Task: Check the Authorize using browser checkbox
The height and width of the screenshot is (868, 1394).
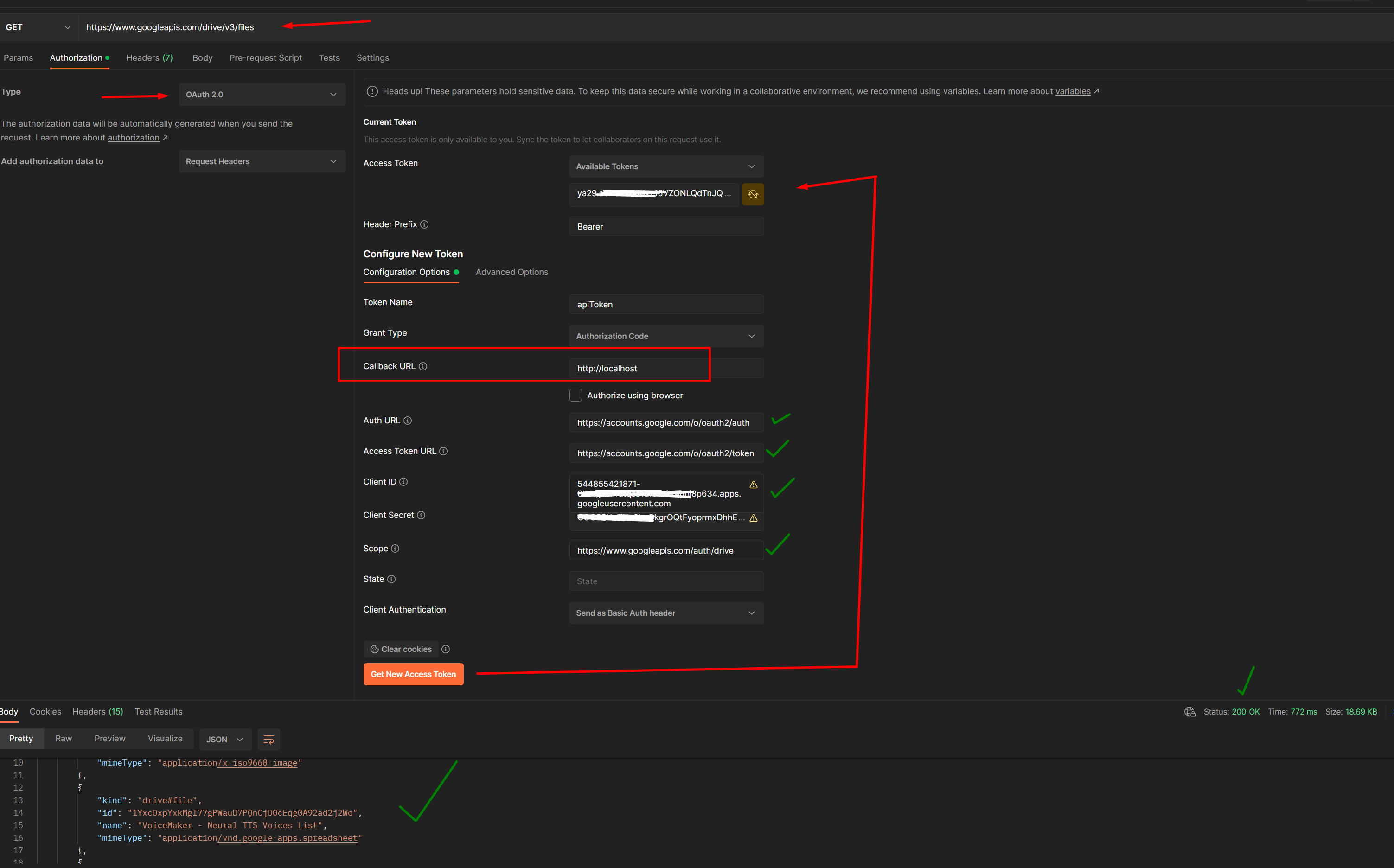Action: [x=576, y=396]
